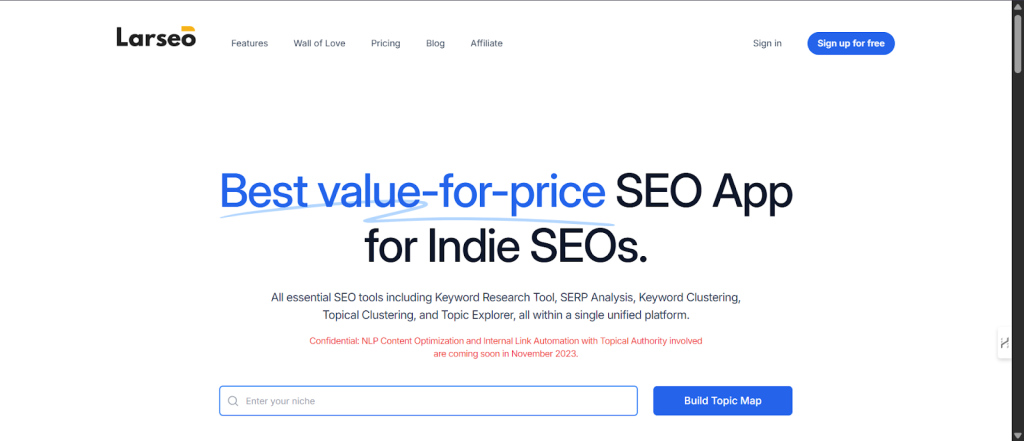Open the Affiliate page
Image resolution: width=1024 pixels, height=441 pixels.
(486, 43)
